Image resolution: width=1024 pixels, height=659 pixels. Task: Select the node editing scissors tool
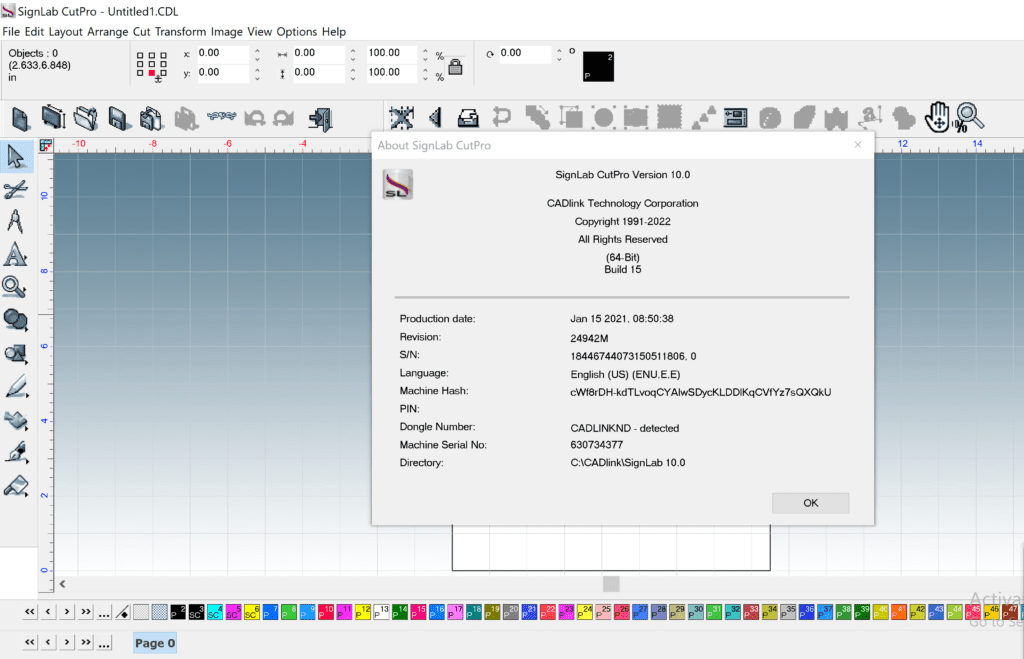click(17, 189)
